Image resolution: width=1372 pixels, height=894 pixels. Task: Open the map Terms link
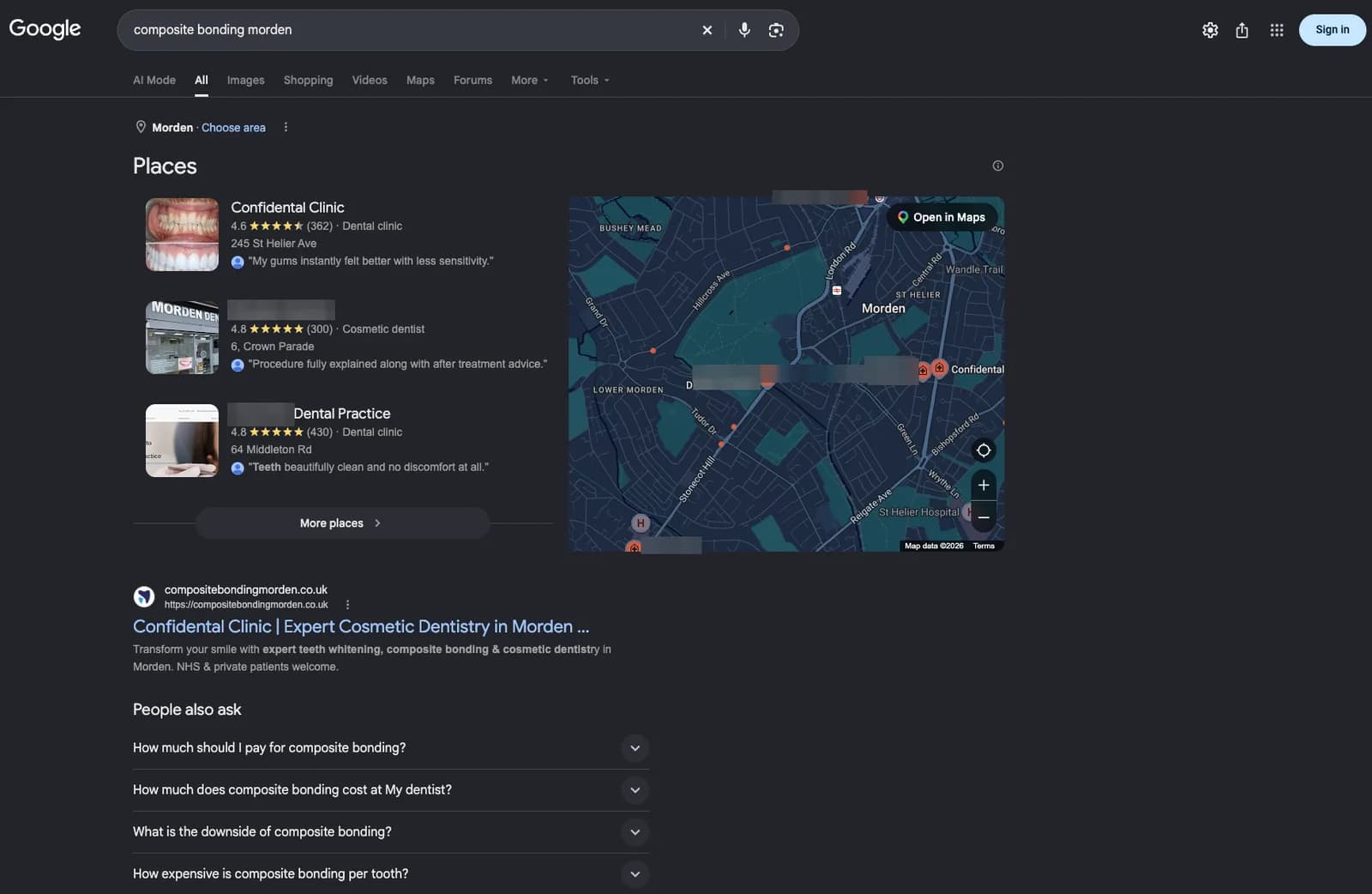[984, 546]
